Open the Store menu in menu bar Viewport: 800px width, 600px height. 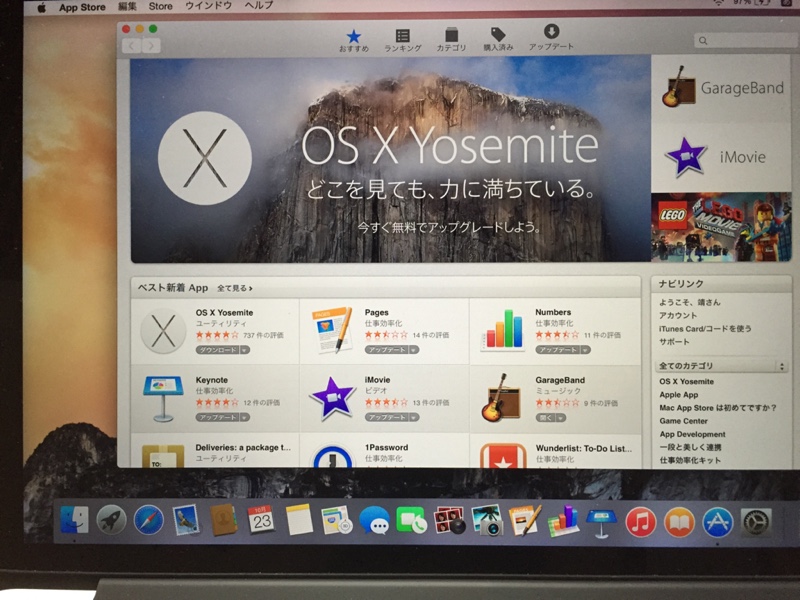160,7
